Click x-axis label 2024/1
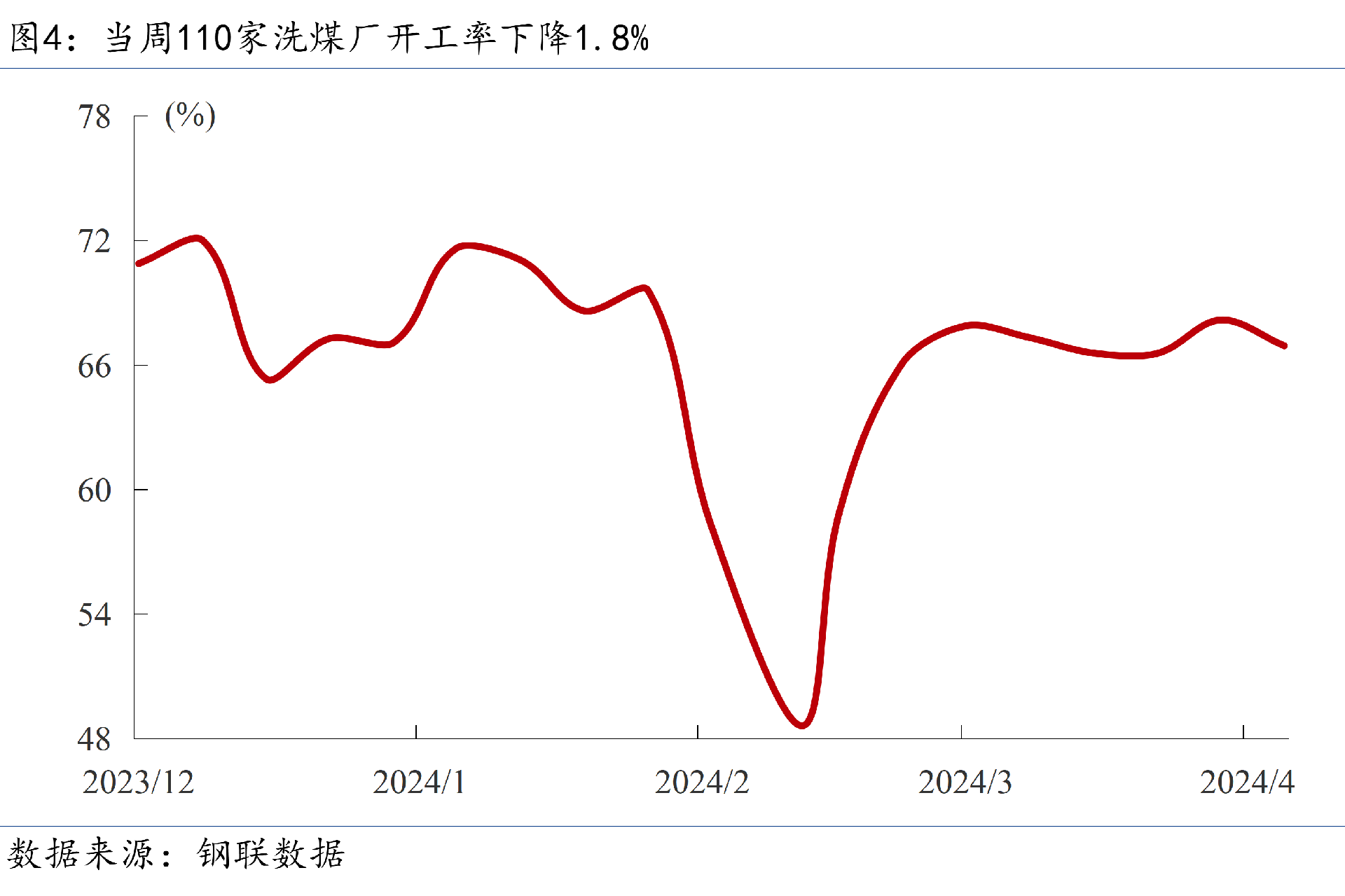This screenshot has height=896, width=1345. tap(419, 783)
